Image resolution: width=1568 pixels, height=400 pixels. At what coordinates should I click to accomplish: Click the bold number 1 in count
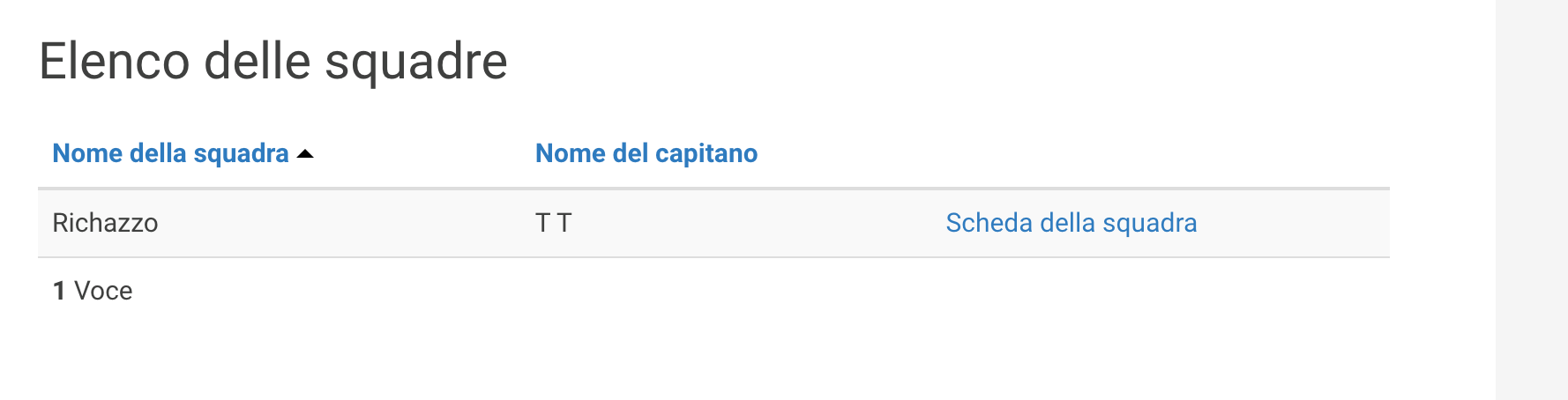pos(59,291)
